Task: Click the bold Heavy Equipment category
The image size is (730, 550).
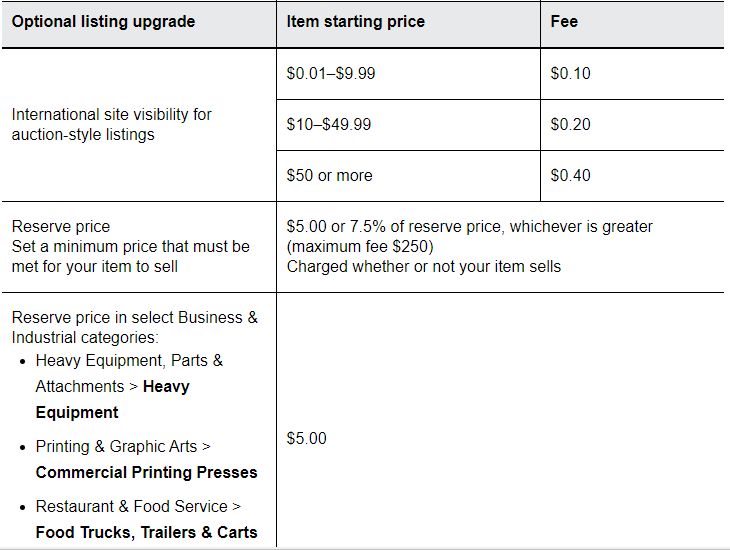Action: [x=113, y=400]
